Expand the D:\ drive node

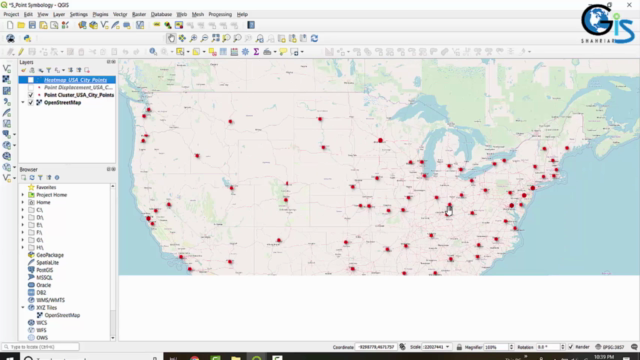(x=23, y=217)
